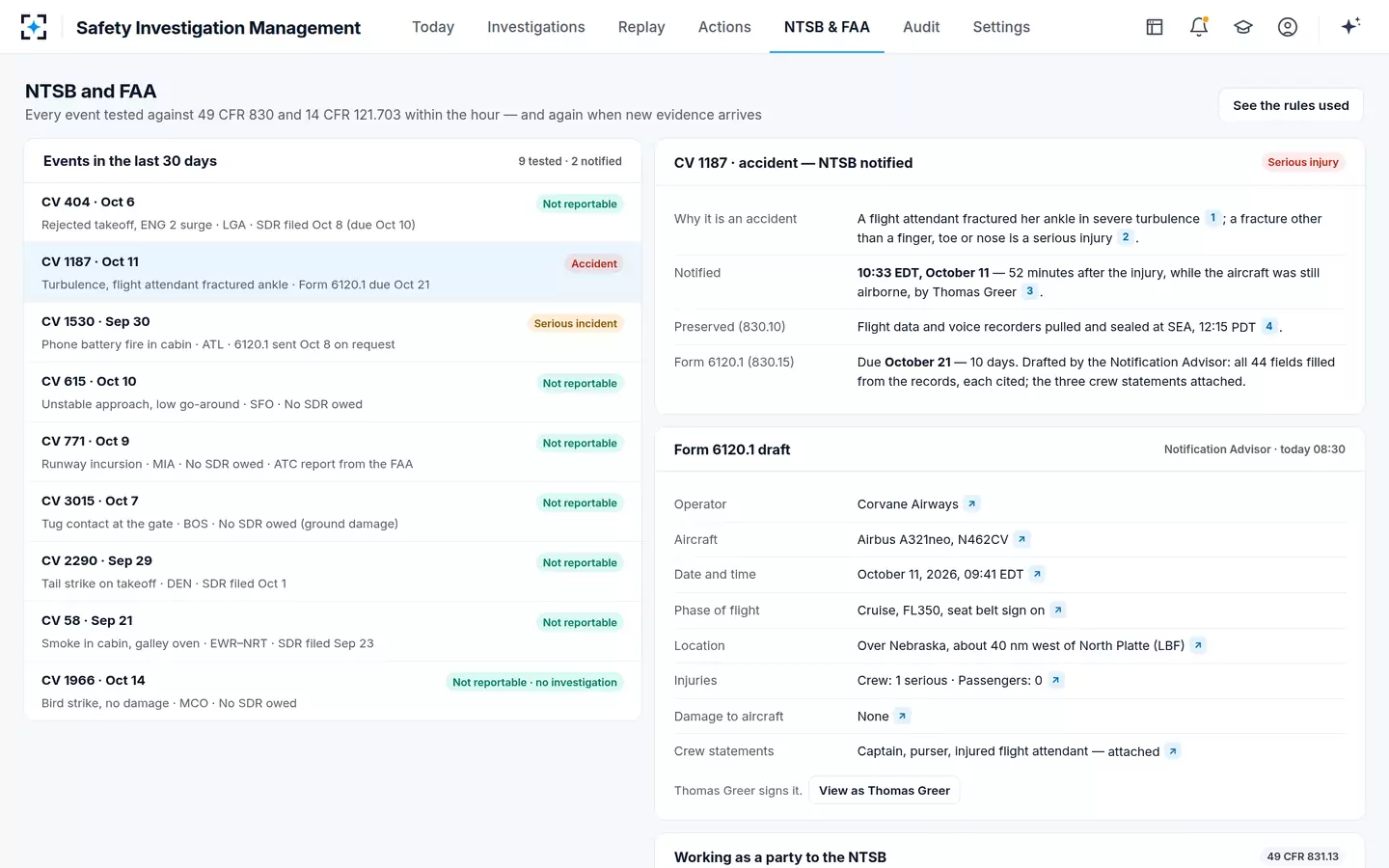1389x868 pixels.
Task: Open source link beside October 11, 2026 date
Action: (x=1038, y=574)
